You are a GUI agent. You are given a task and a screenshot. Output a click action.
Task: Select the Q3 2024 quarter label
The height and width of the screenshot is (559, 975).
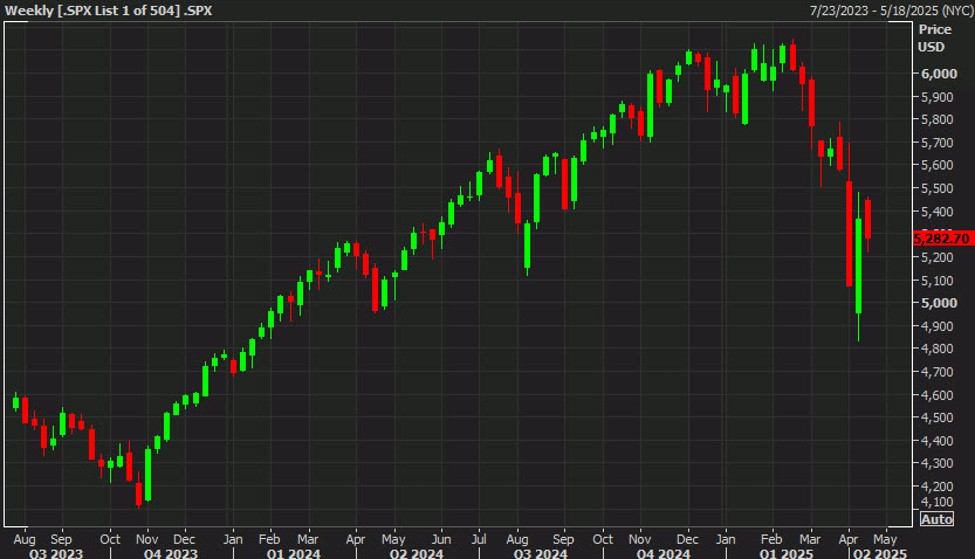coord(539,551)
